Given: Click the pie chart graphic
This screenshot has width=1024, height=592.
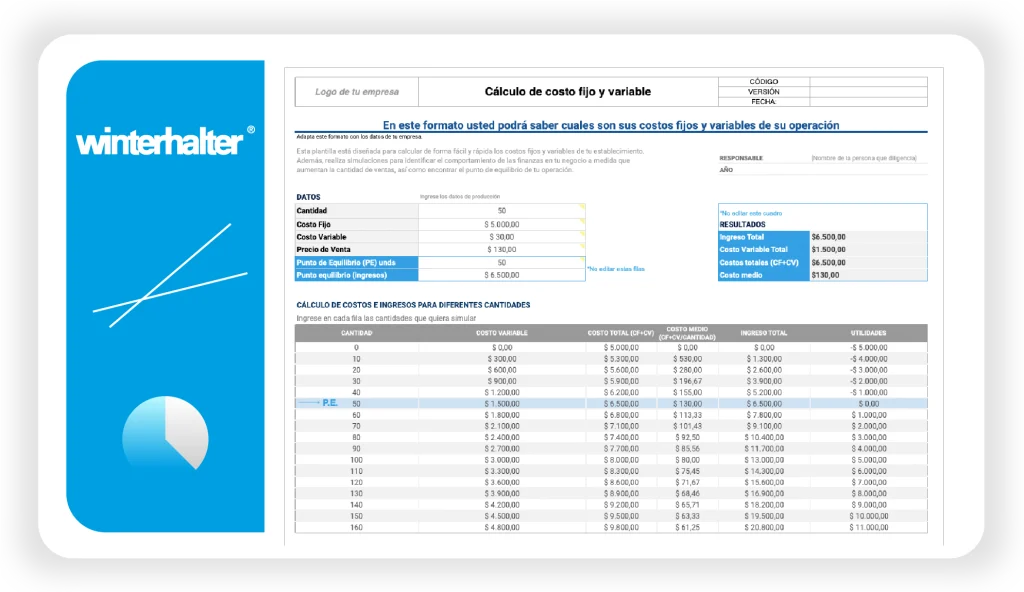Looking at the screenshot, I should (165, 433).
